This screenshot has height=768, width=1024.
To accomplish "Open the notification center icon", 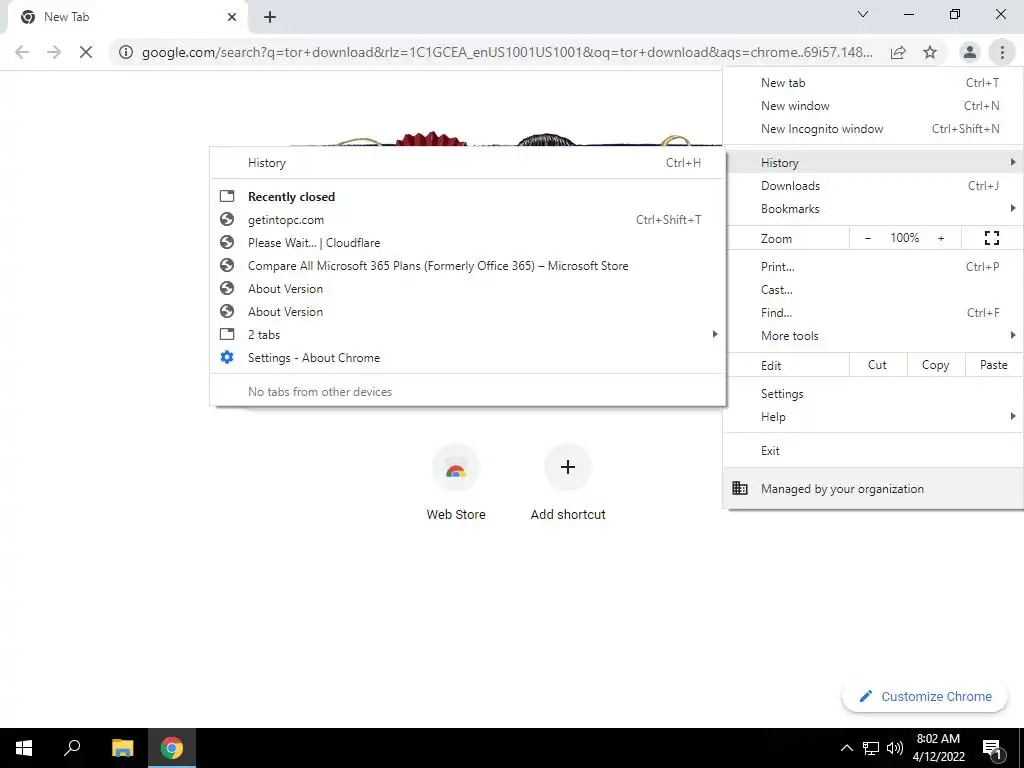I will 992,749.
